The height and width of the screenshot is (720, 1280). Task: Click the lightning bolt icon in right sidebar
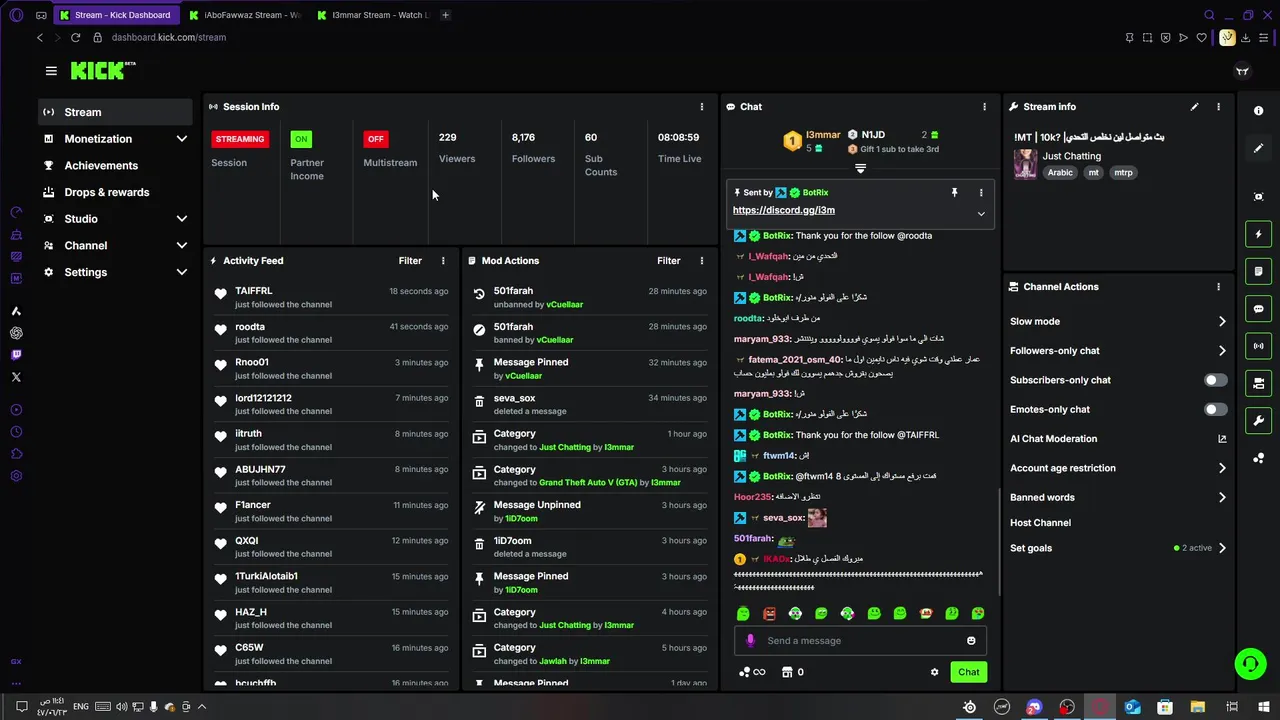pyautogui.click(x=1258, y=234)
